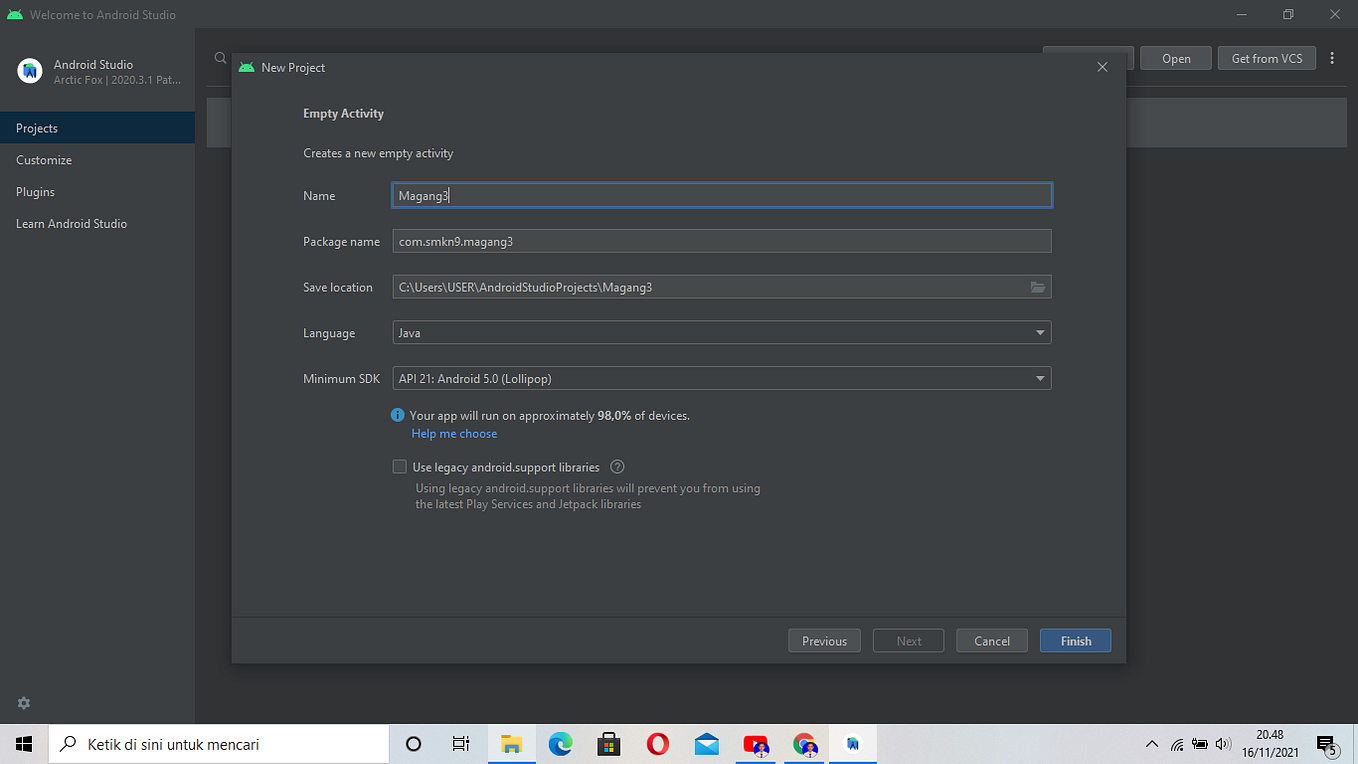
Task: Click the Help me choose link
Action: (x=454, y=433)
